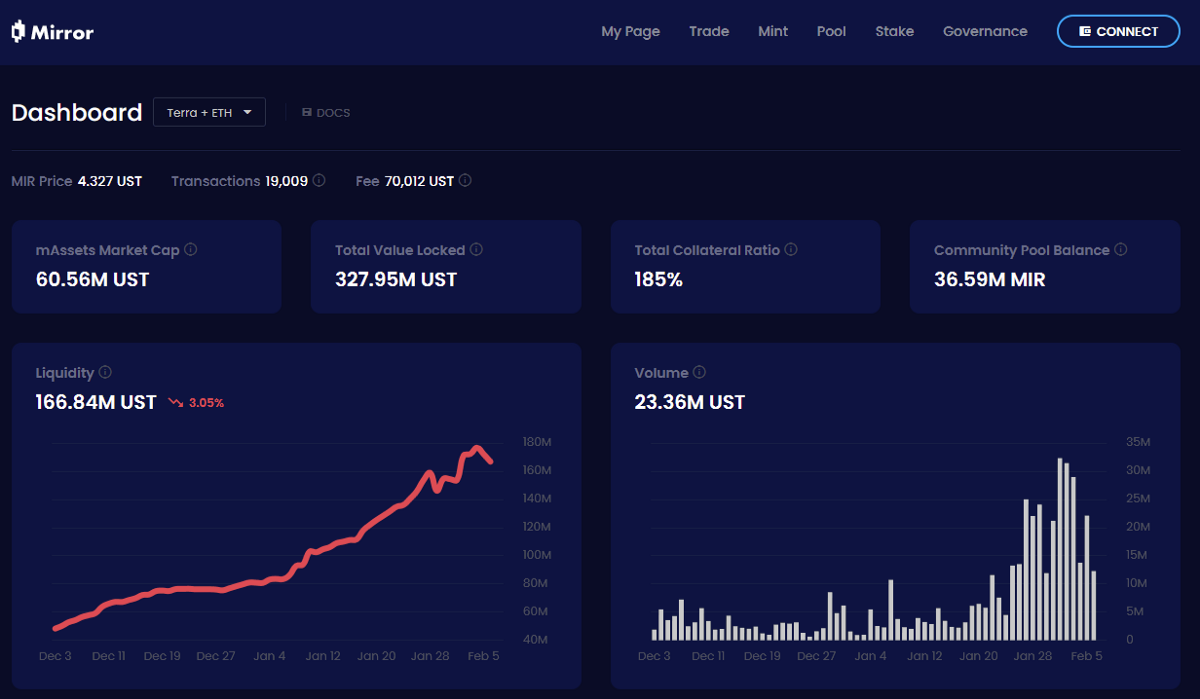Image resolution: width=1200 pixels, height=699 pixels.
Task: Click the Liquidity info icon
Action: click(105, 372)
